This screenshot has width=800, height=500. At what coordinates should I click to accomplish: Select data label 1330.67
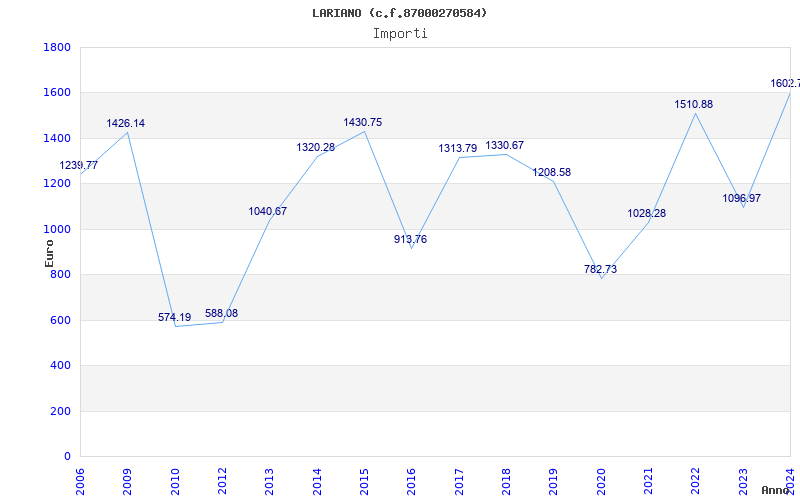pyautogui.click(x=505, y=145)
